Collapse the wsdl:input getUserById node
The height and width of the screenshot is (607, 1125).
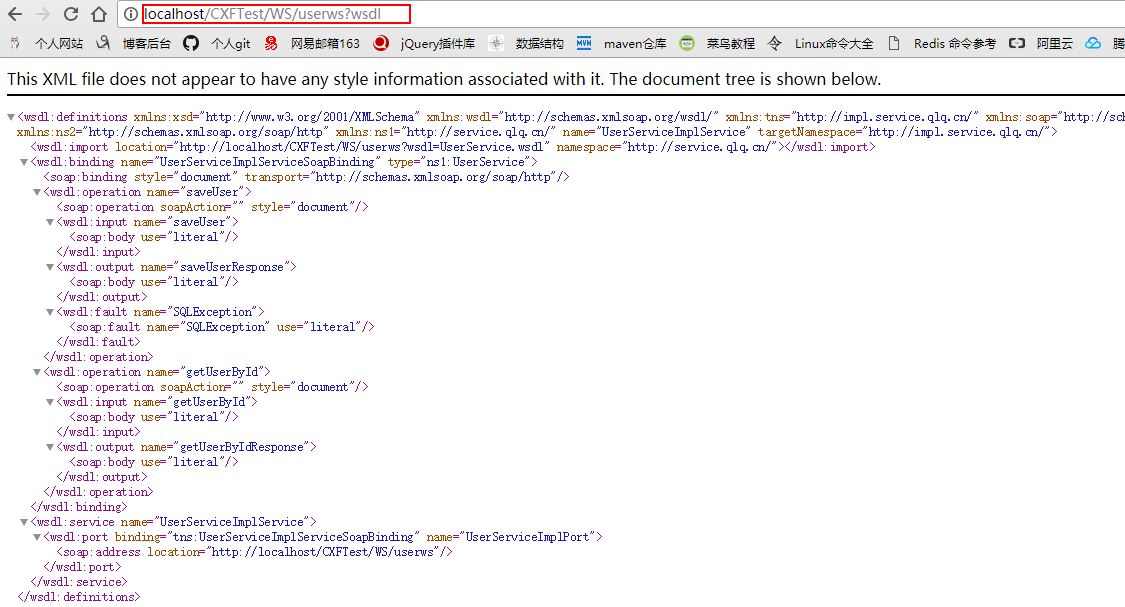coord(50,403)
